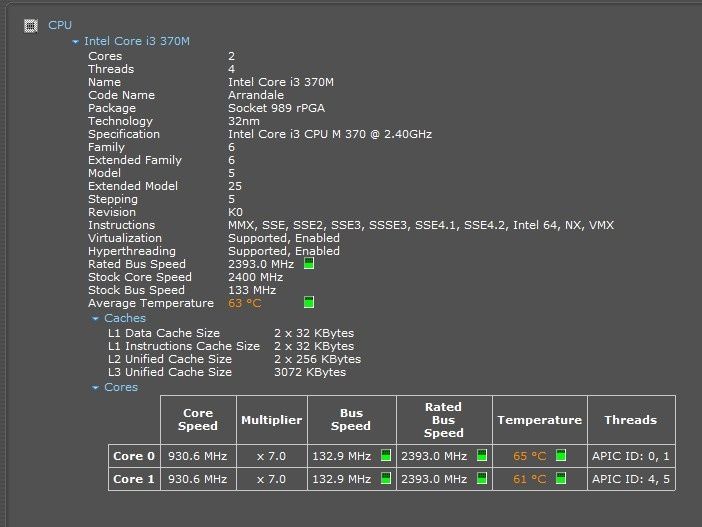Click the Caches heading label

[125, 318]
